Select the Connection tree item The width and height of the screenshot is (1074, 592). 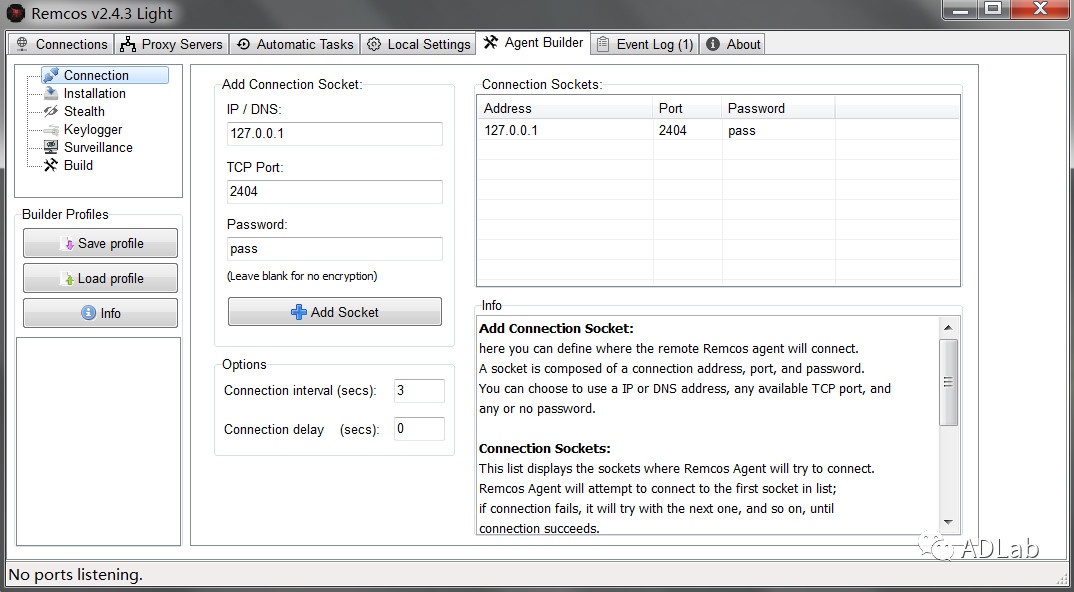click(x=96, y=75)
